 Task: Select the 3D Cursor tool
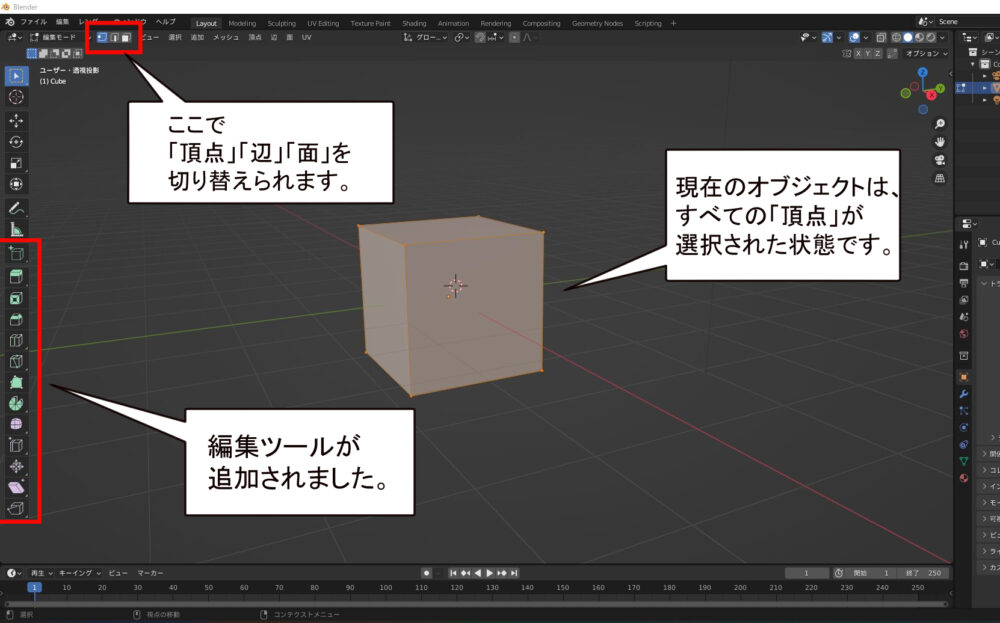(17, 97)
